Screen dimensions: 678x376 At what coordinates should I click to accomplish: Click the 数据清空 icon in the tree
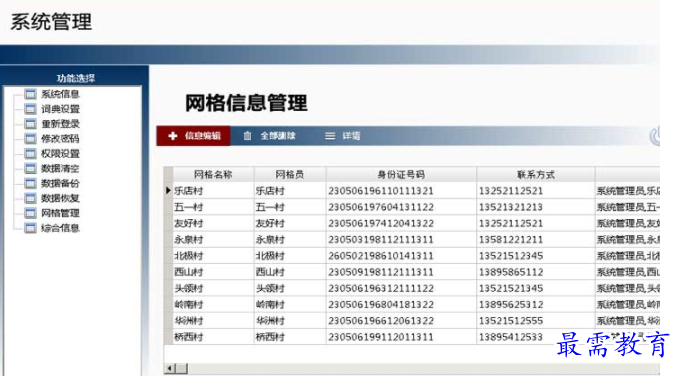pyautogui.click(x=30, y=169)
